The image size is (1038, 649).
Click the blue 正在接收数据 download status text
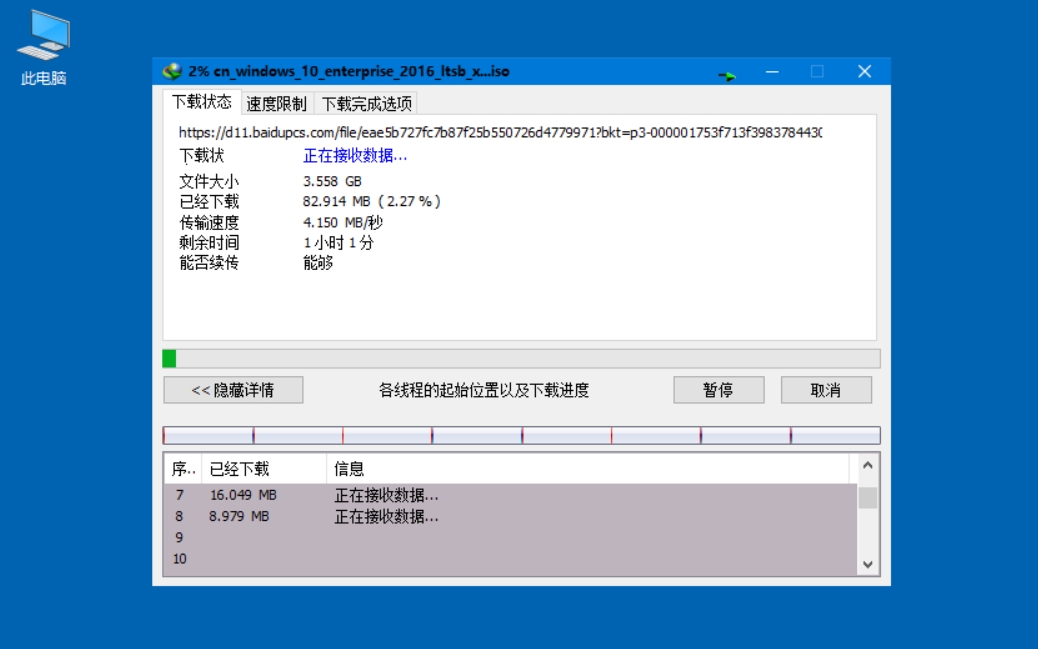[355, 156]
